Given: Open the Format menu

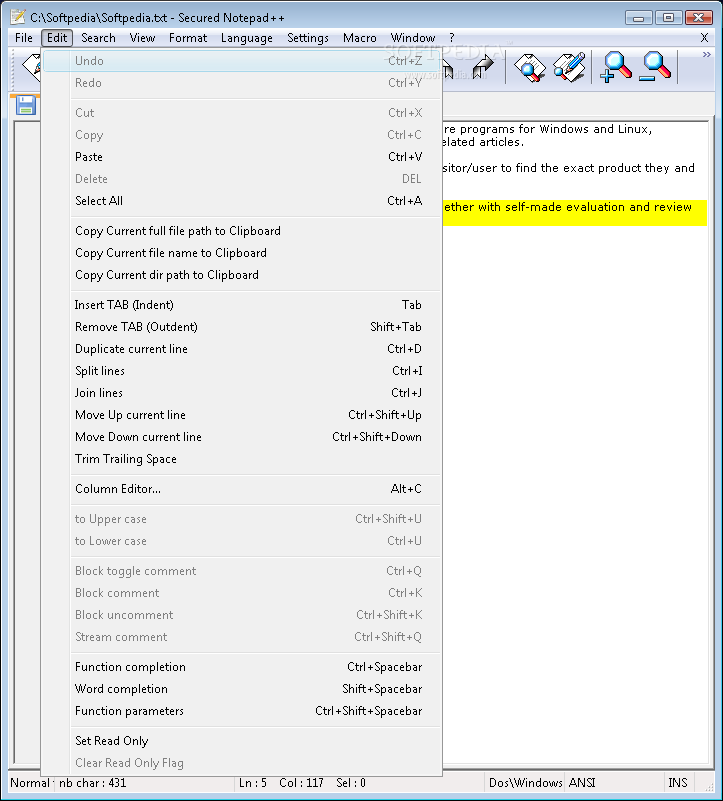Looking at the screenshot, I should click(x=188, y=38).
